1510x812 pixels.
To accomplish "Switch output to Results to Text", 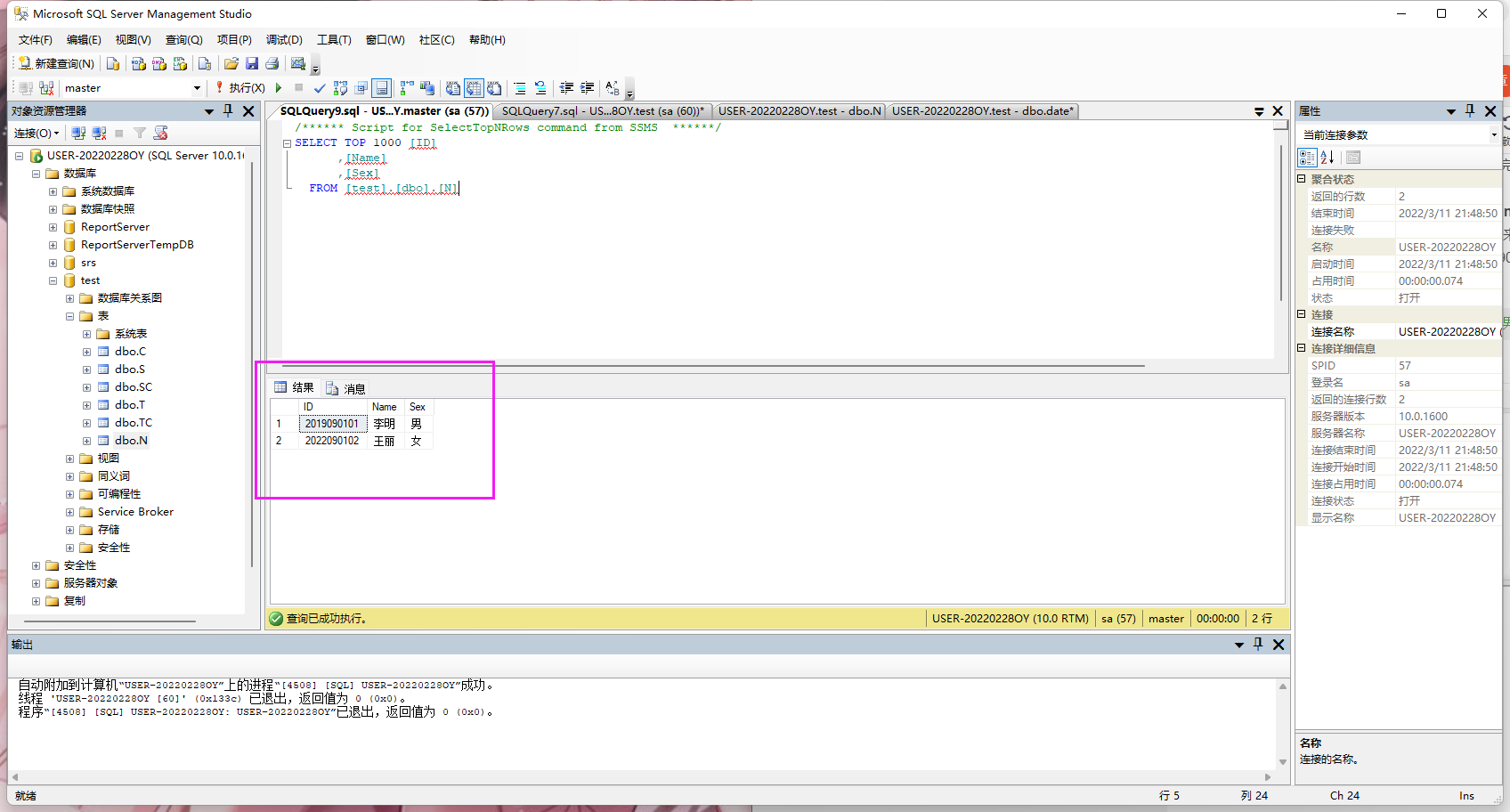I will click(453, 88).
